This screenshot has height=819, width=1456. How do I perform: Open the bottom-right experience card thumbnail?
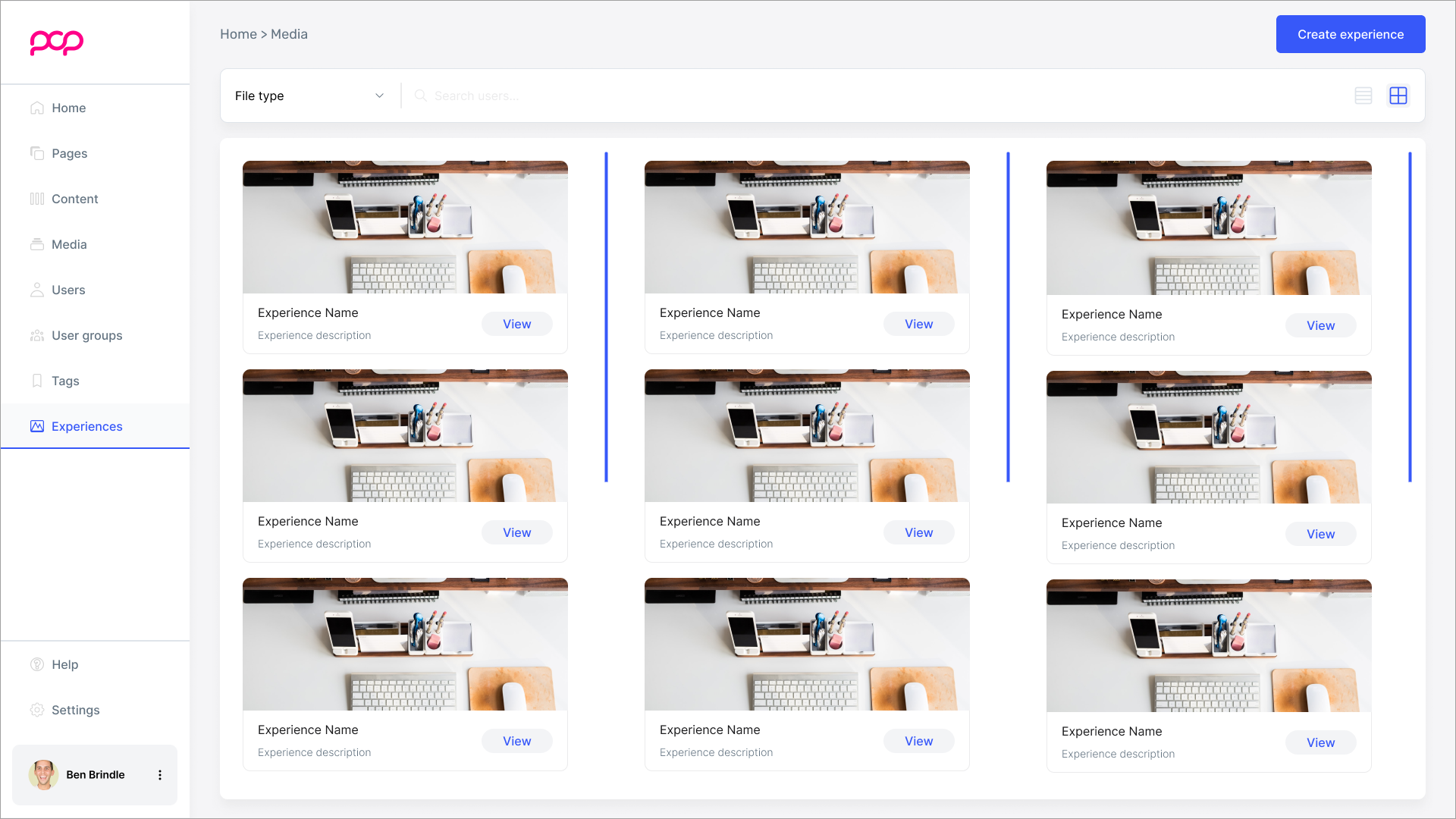1208,645
